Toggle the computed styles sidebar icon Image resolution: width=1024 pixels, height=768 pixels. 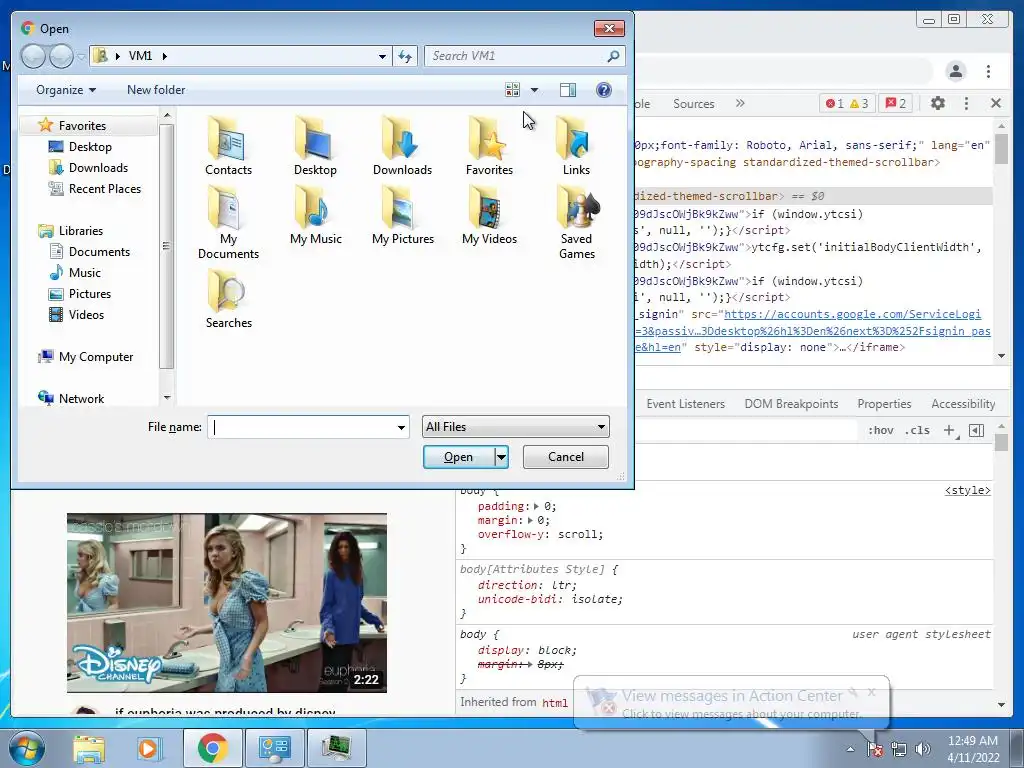coord(976,430)
